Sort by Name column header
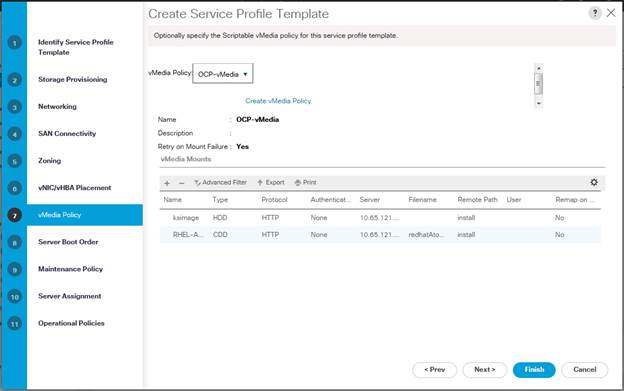The image size is (624, 391). [173, 200]
